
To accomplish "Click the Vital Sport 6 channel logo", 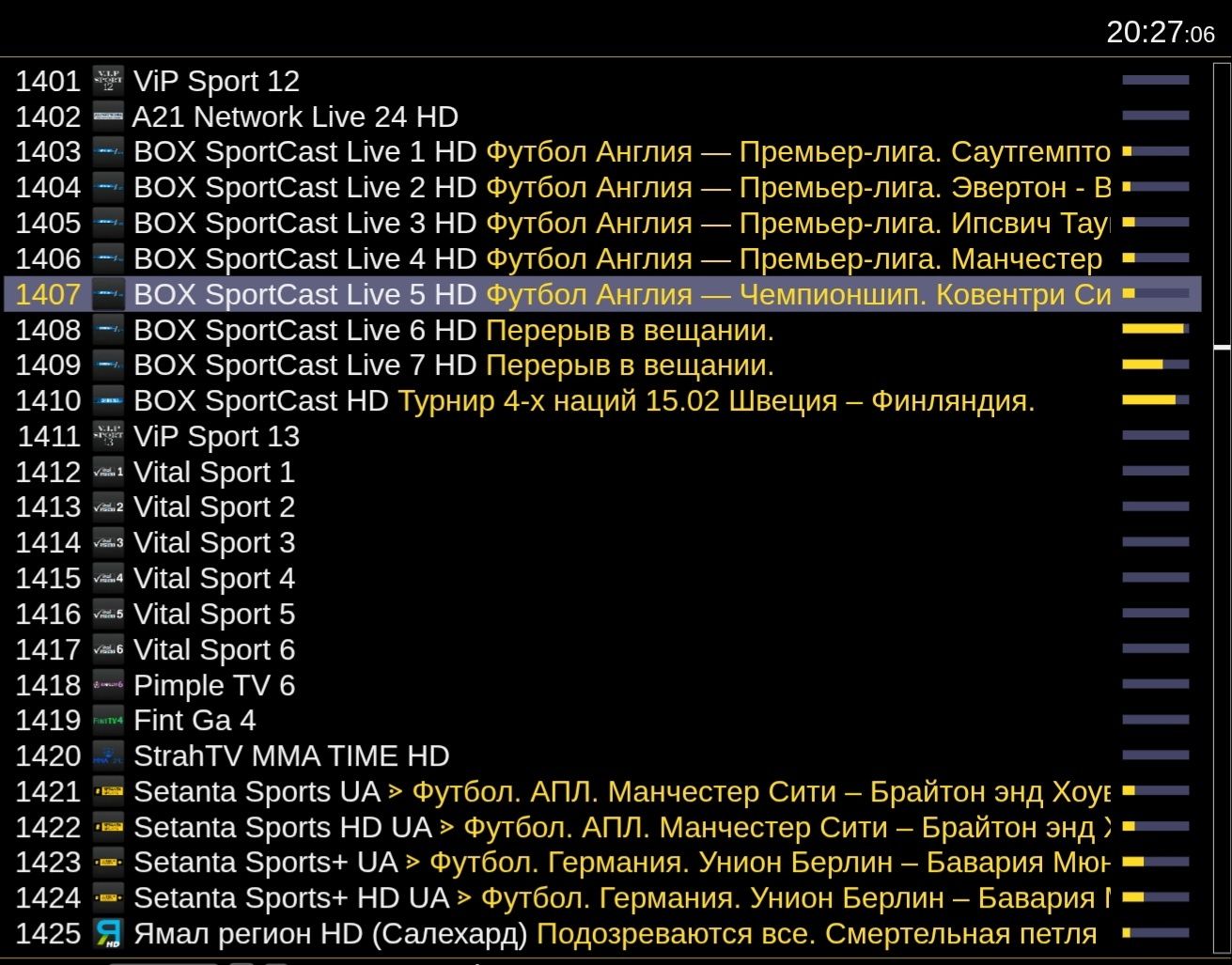I will [x=108, y=649].
